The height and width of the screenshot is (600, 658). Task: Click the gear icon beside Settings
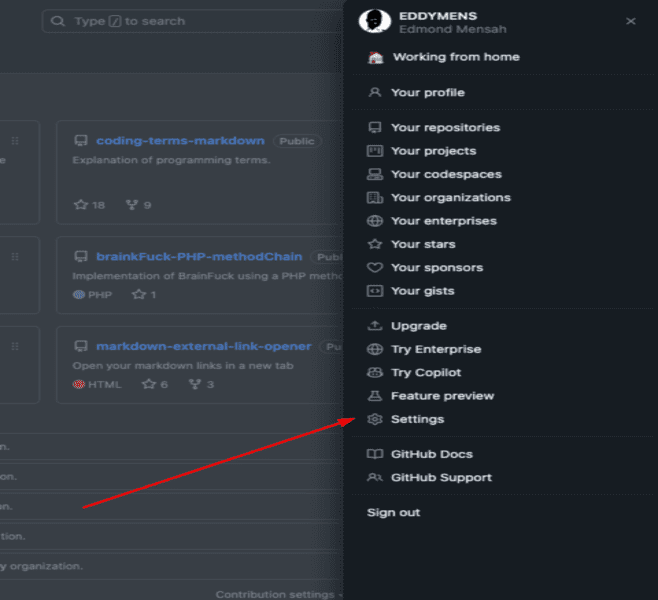point(375,419)
